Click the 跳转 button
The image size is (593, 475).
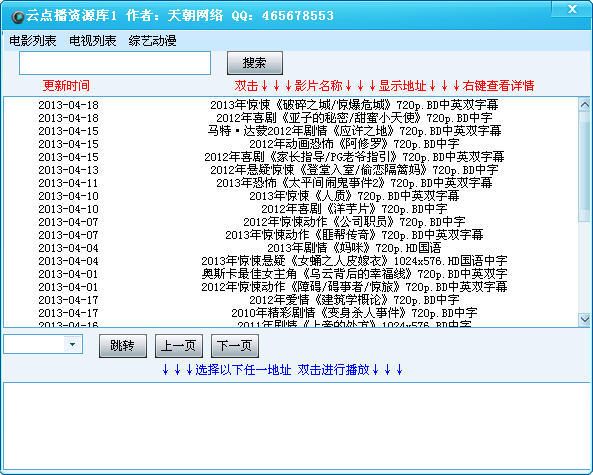pos(123,345)
